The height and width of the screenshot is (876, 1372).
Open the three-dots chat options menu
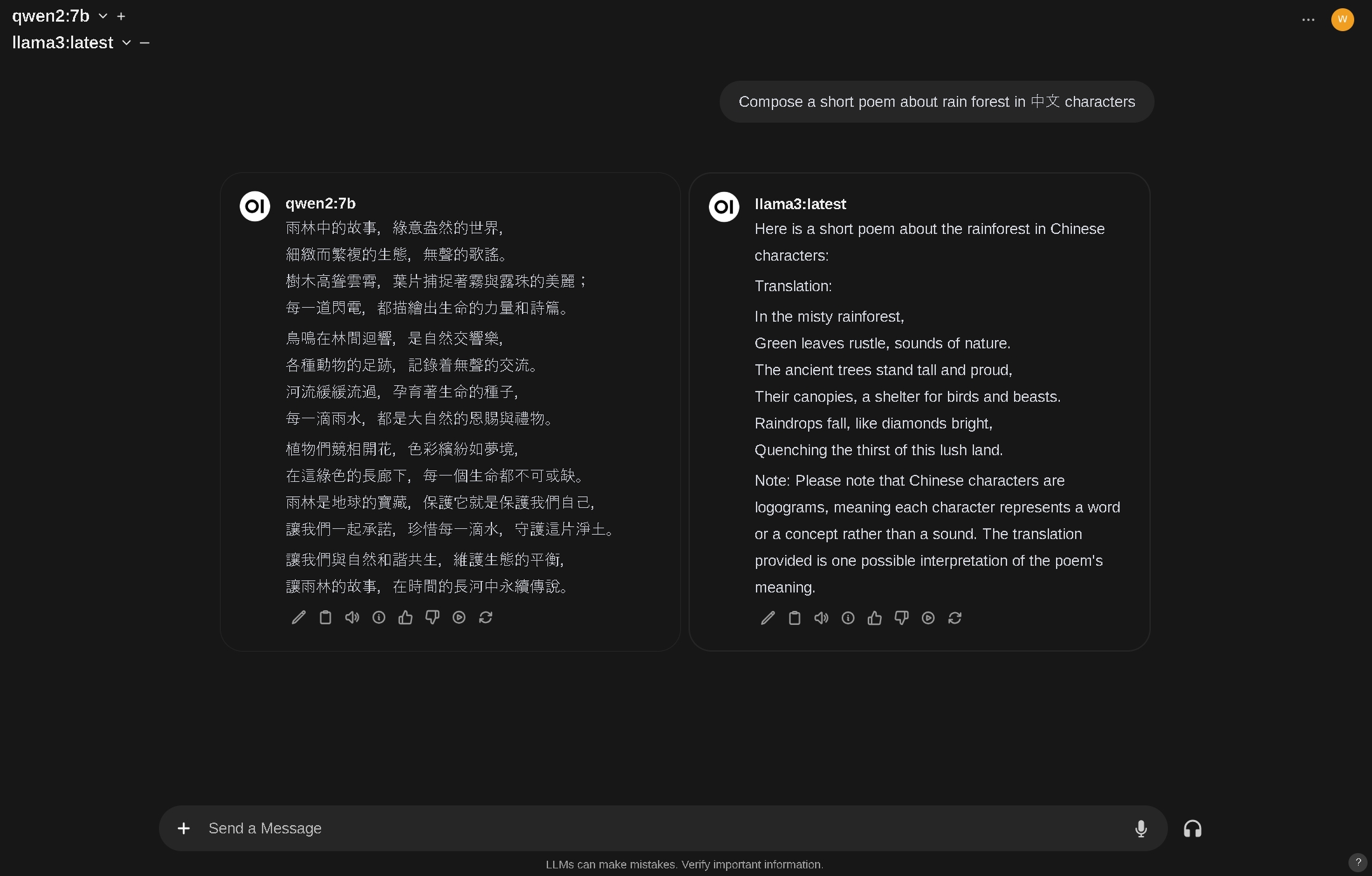coord(1308,20)
